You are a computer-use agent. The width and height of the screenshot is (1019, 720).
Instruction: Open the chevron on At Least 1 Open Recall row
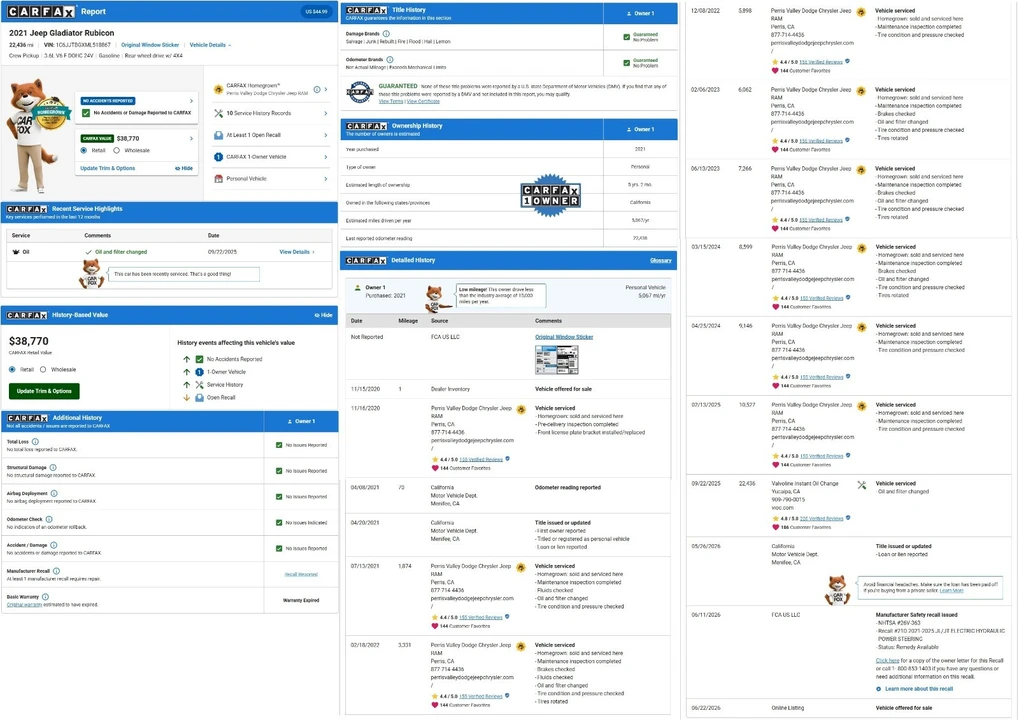point(326,135)
